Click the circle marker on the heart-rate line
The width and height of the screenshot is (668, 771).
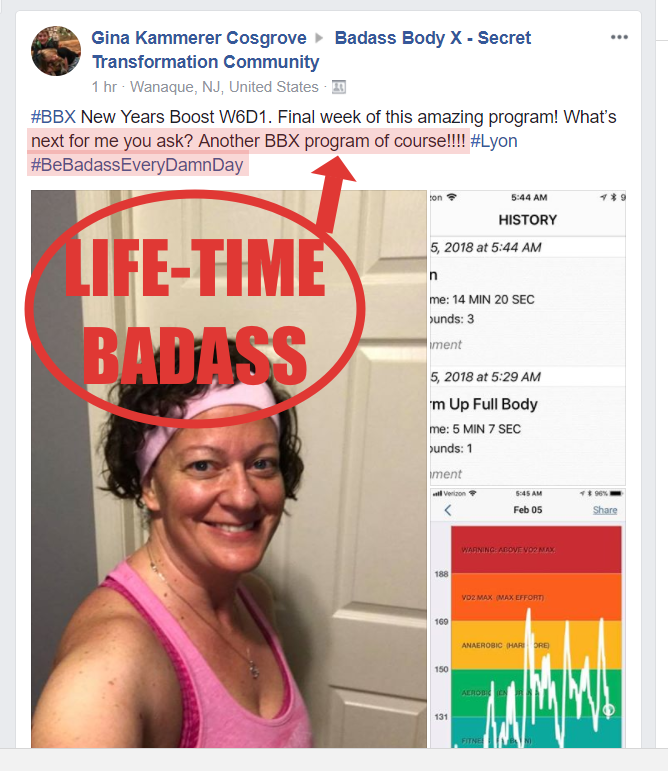click(x=609, y=710)
